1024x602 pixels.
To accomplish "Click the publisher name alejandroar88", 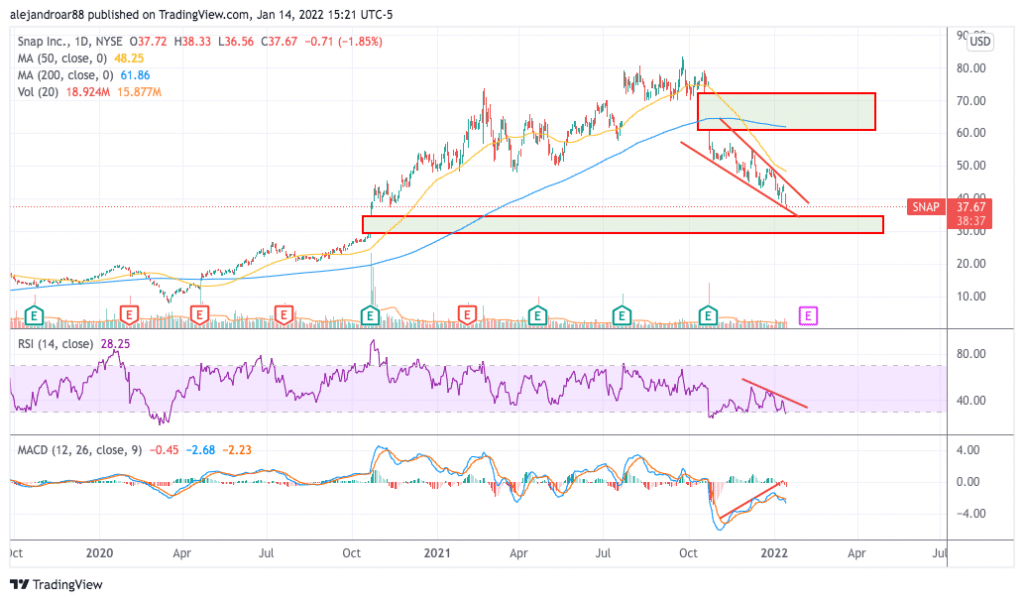I will (47, 14).
